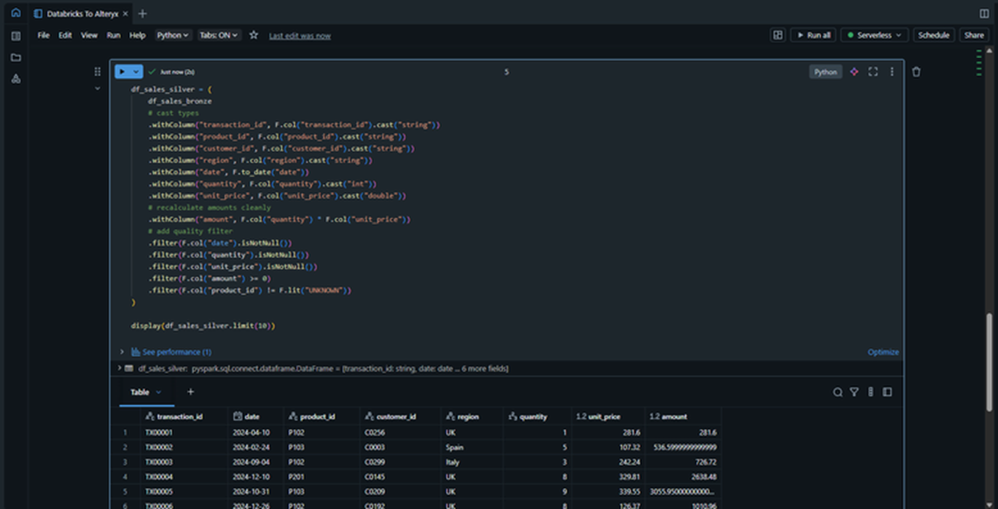
Task: Open the results table filter
Action: tap(854, 392)
